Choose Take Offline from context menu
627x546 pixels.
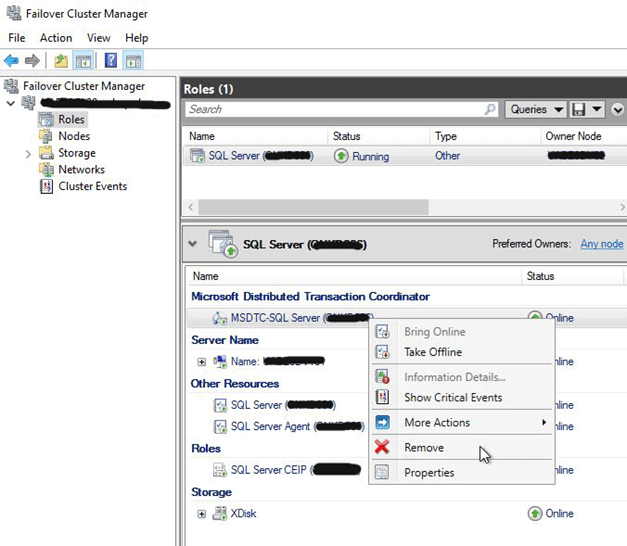(x=462, y=352)
